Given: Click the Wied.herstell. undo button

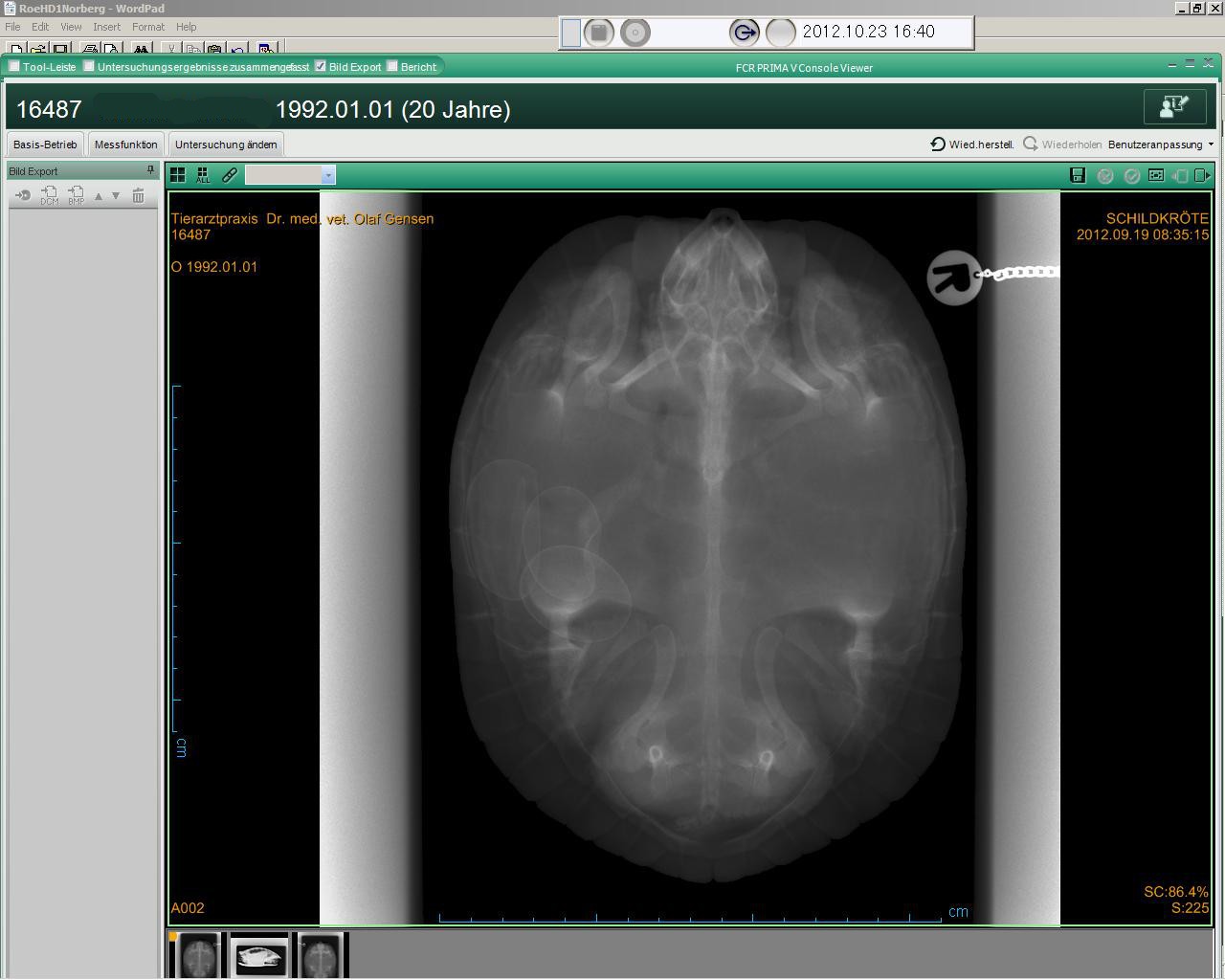Looking at the screenshot, I should click(972, 145).
